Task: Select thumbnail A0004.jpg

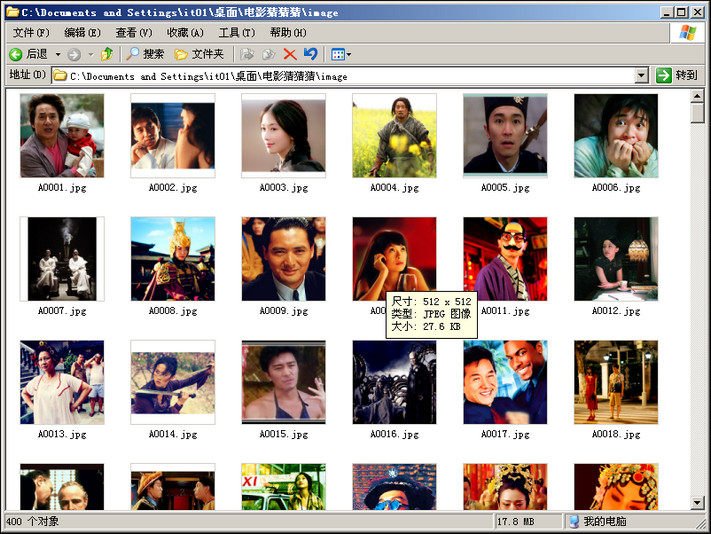Action: coord(394,136)
